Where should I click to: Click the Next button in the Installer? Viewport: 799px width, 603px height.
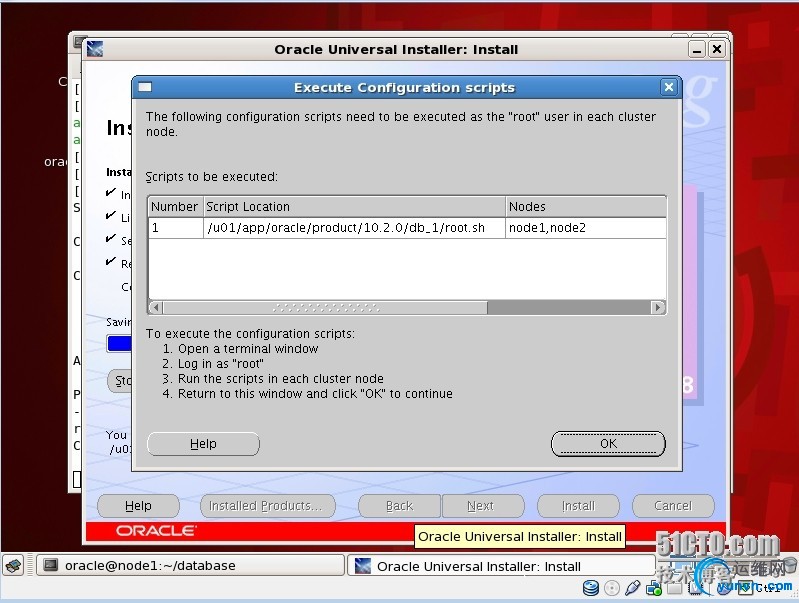[x=482, y=506]
